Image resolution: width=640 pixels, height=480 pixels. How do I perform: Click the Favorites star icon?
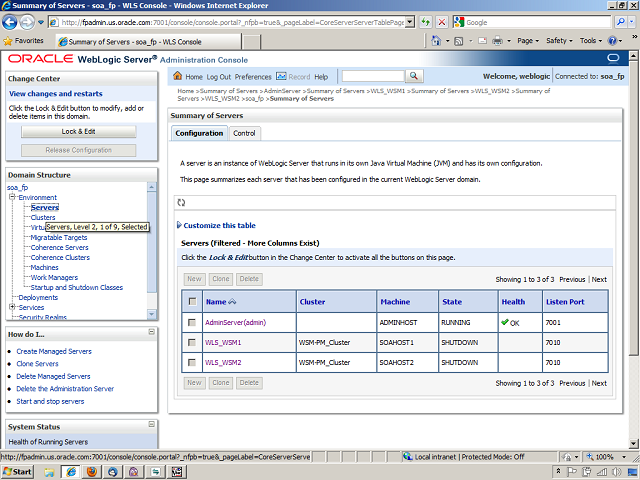[10, 41]
